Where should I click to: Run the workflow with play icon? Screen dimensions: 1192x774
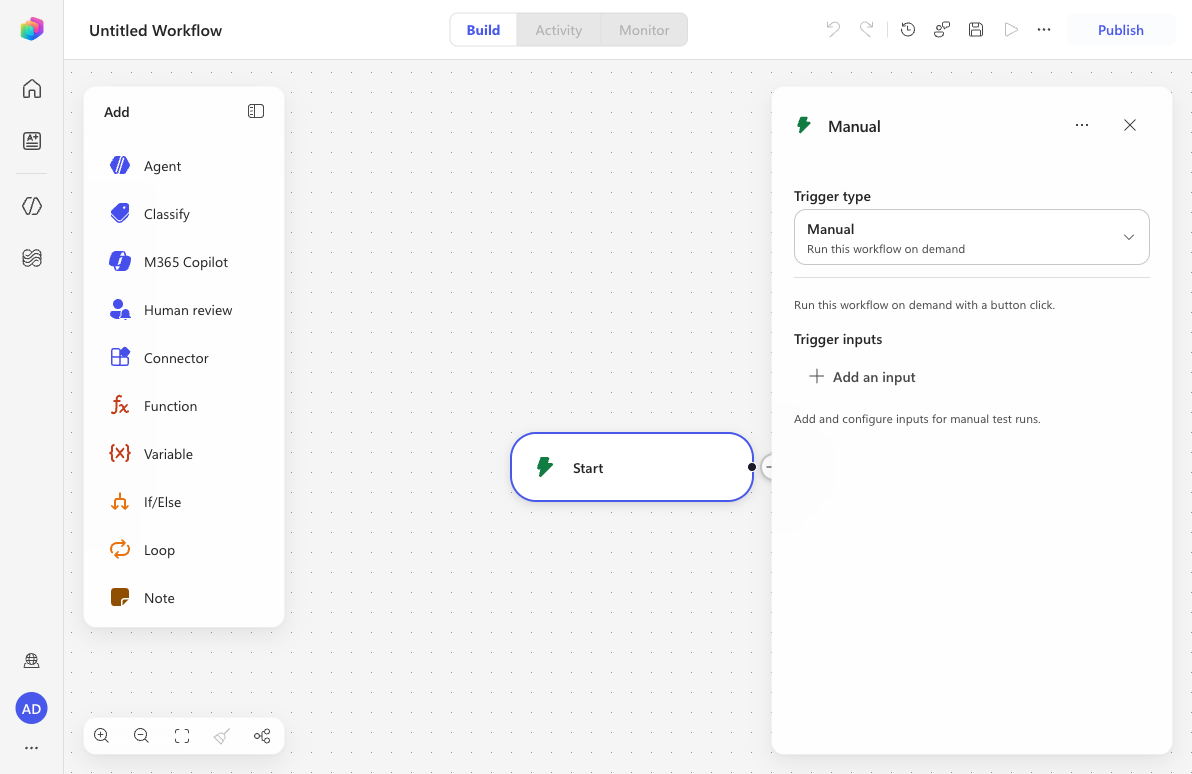coord(1010,30)
